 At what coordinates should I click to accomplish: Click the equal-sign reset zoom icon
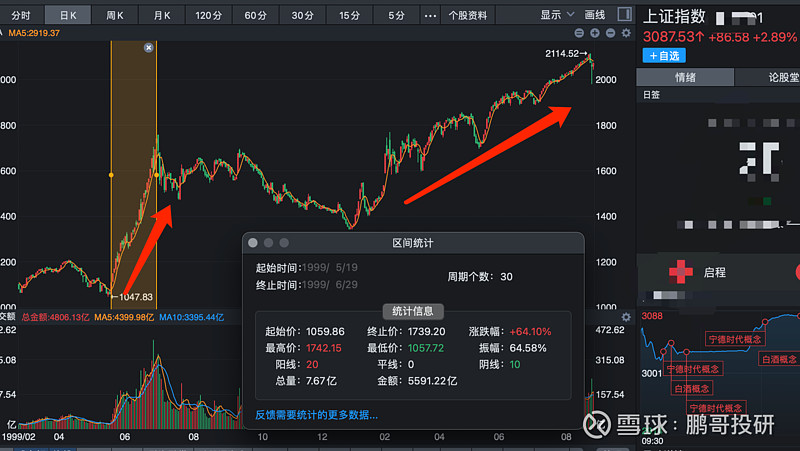point(579,33)
